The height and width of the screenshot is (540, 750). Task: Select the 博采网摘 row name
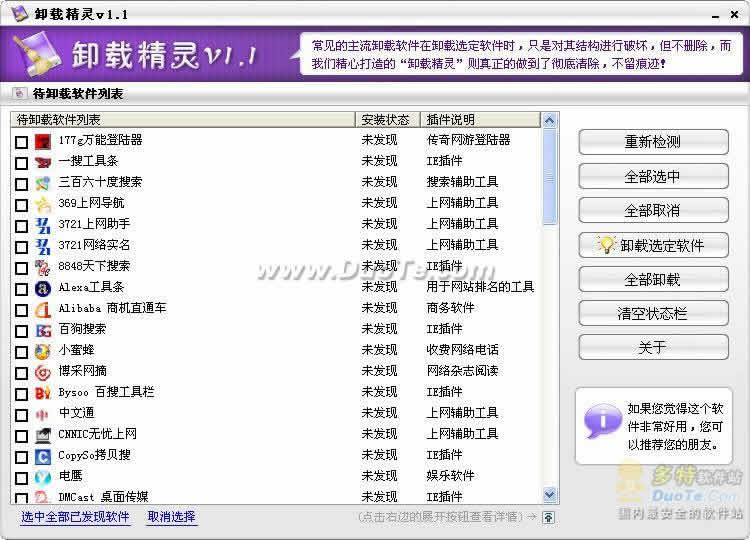pyautogui.click(x=82, y=371)
